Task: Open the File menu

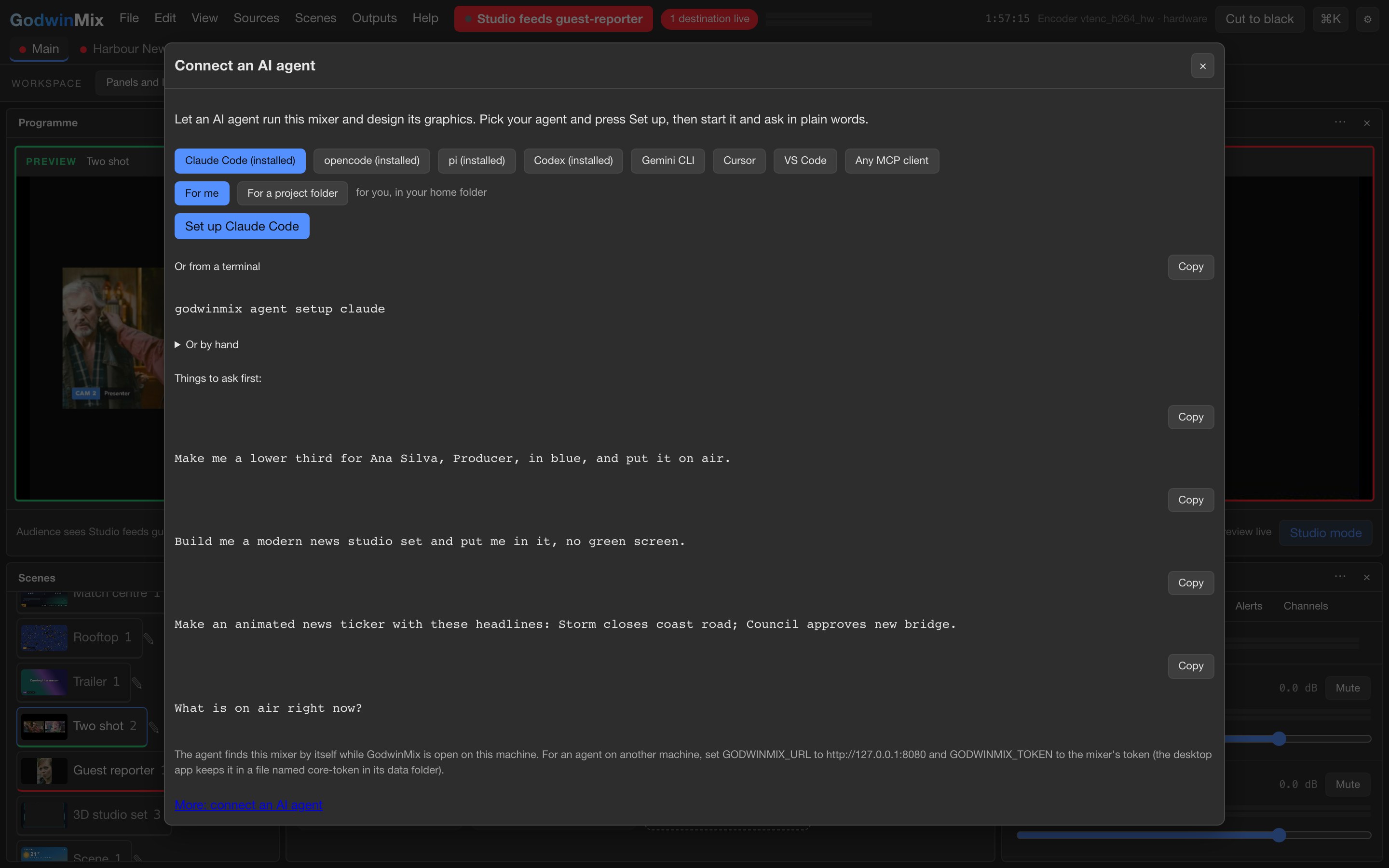Action: click(129, 18)
